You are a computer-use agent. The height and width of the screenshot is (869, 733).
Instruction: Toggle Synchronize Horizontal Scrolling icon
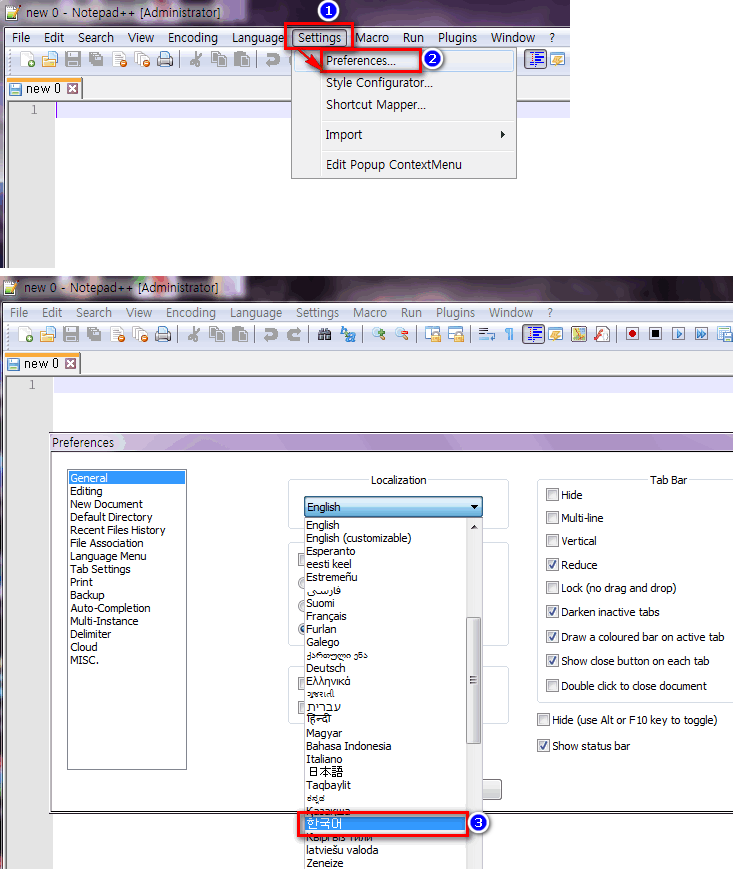pyautogui.click(x=455, y=334)
